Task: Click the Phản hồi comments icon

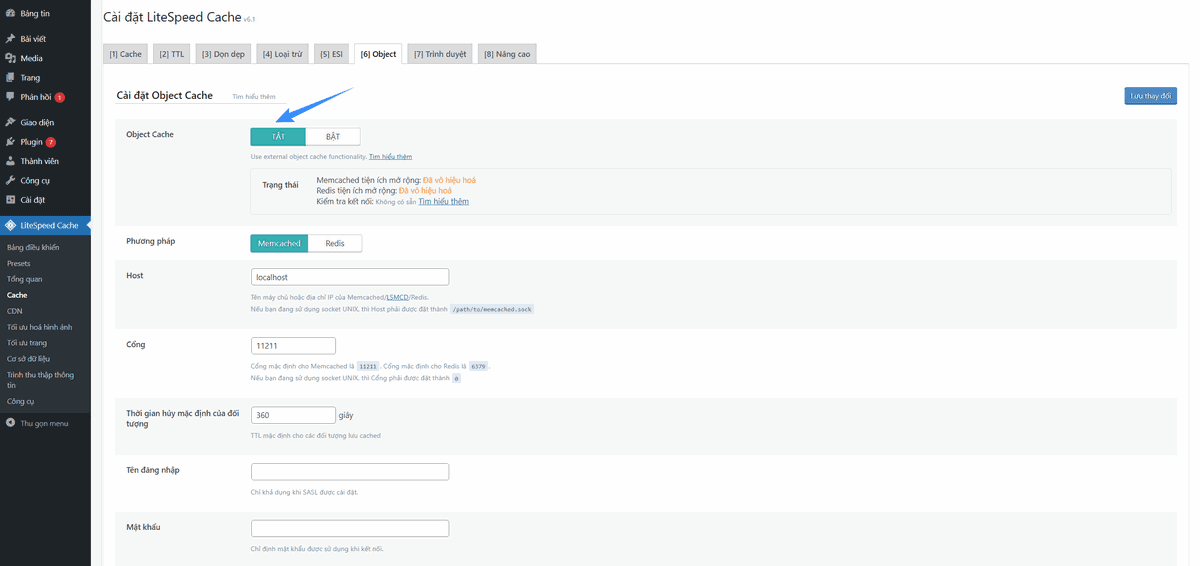Action: pyautogui.click(x=10, y=97)
